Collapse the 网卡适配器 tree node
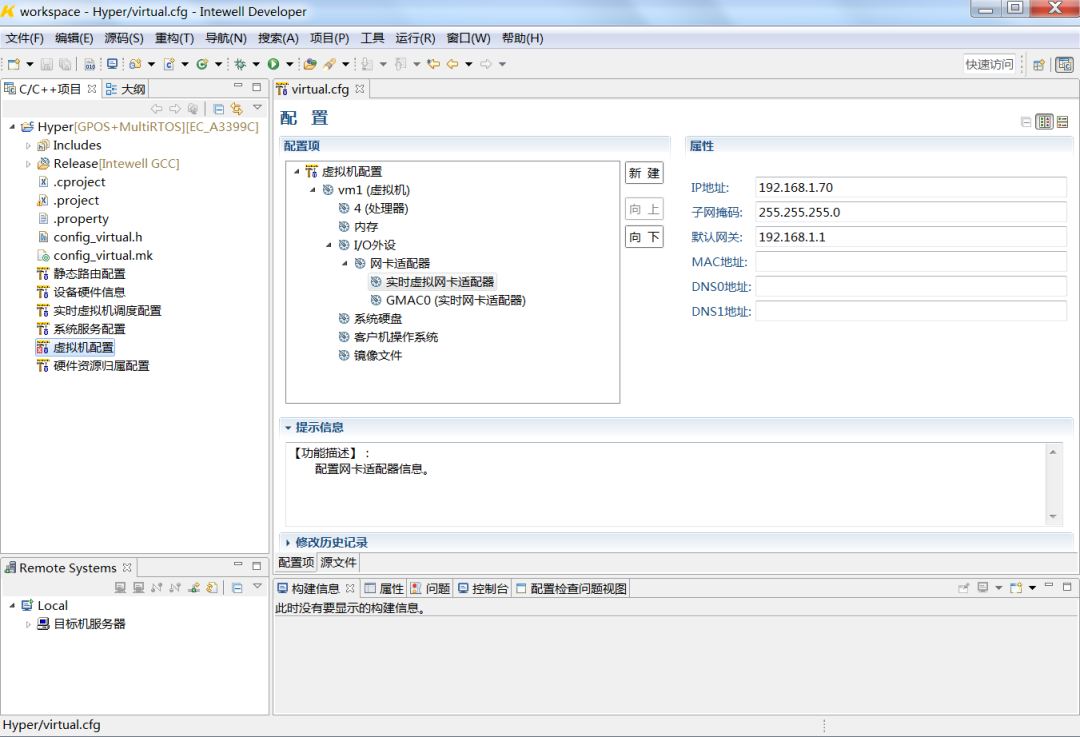Viewport: 1080px width, 737px height. pyautogui.click(x=345, y=262)
